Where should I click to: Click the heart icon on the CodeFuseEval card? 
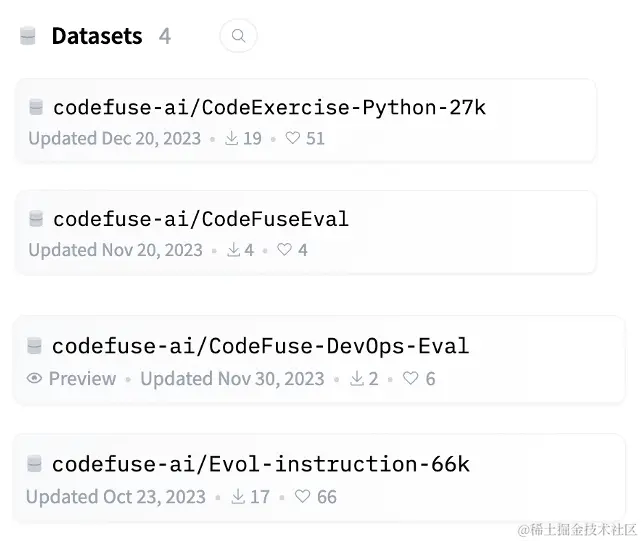click(284, 249)
